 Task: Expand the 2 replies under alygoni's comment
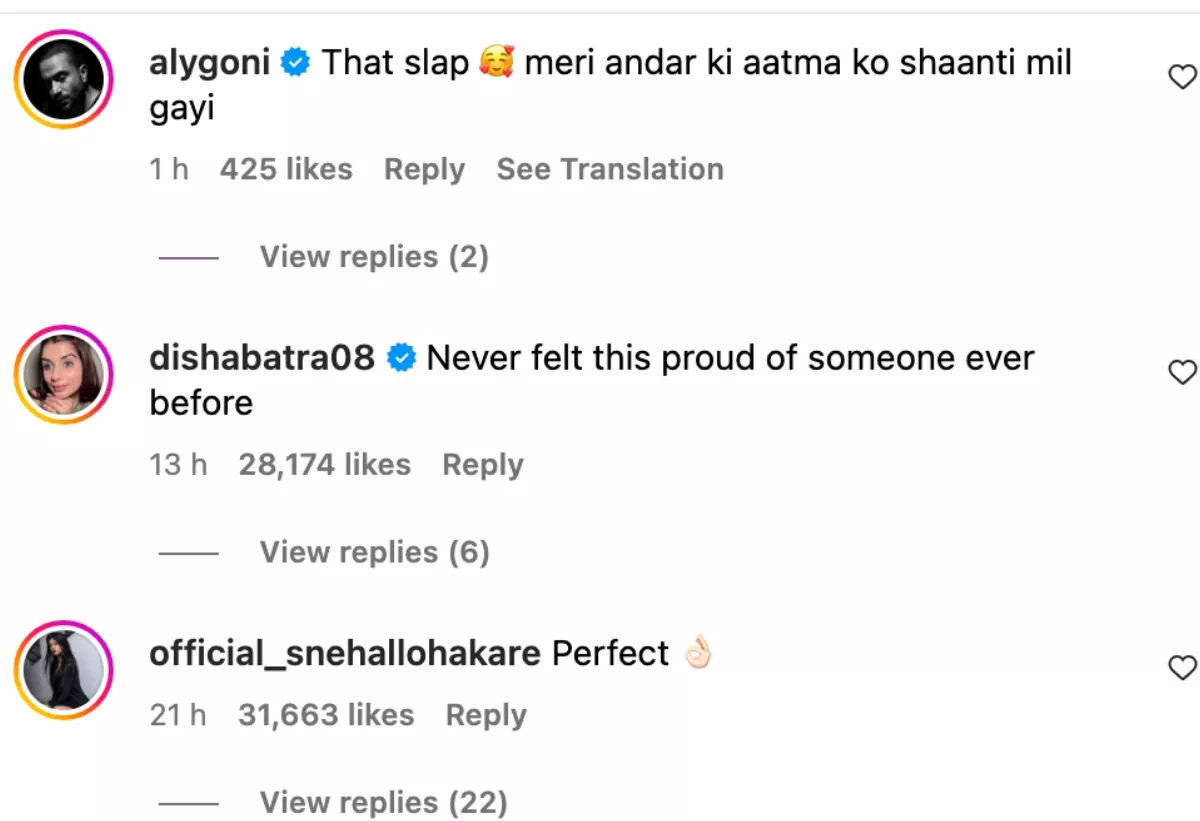373,257
